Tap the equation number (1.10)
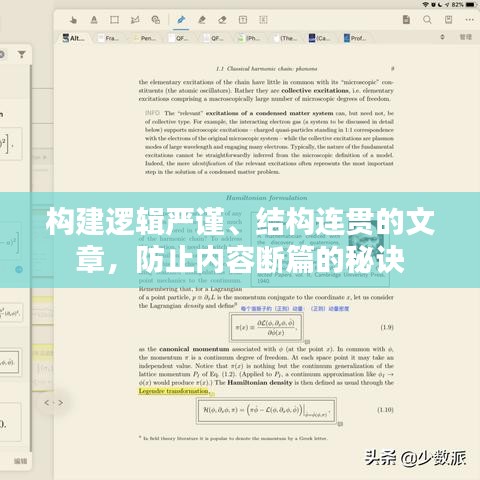This screenshot has height=480, width=480. pyautogui.click(x=385, y=410)
